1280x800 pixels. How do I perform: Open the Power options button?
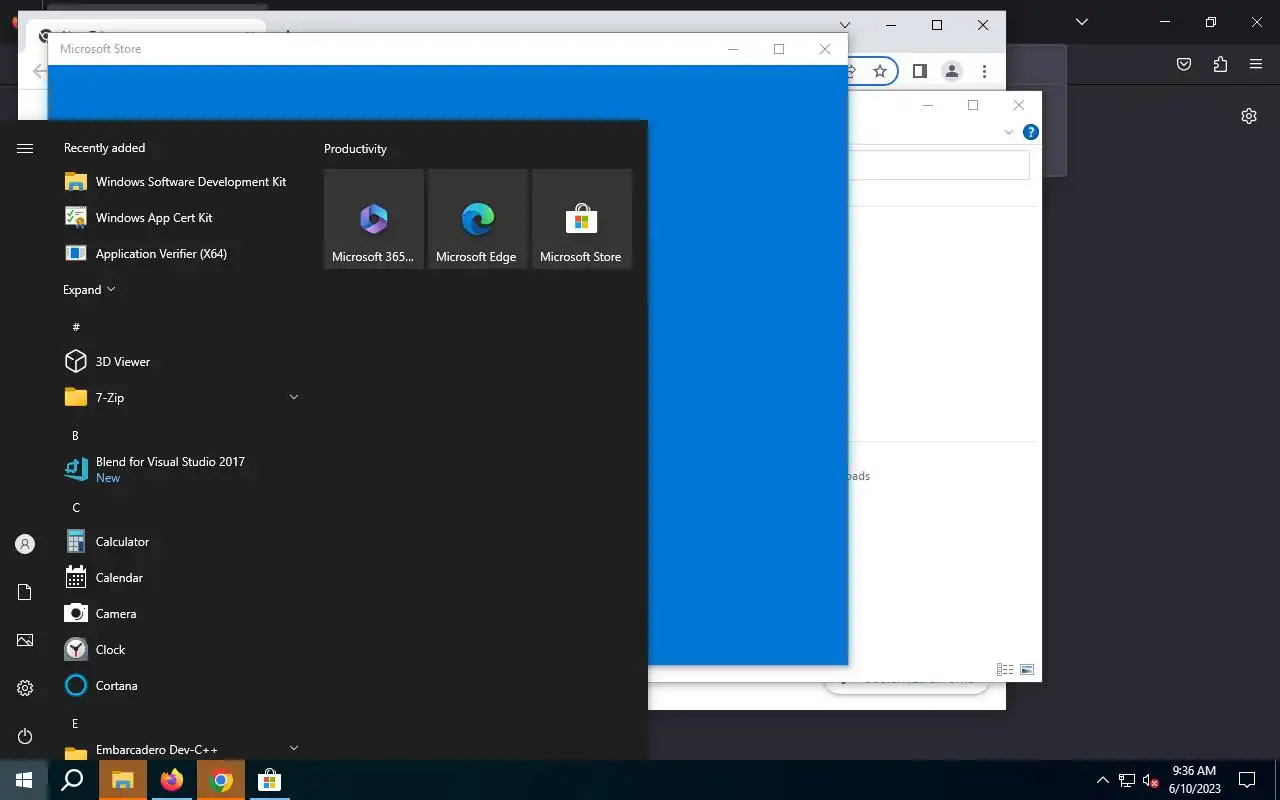[25, 736]
